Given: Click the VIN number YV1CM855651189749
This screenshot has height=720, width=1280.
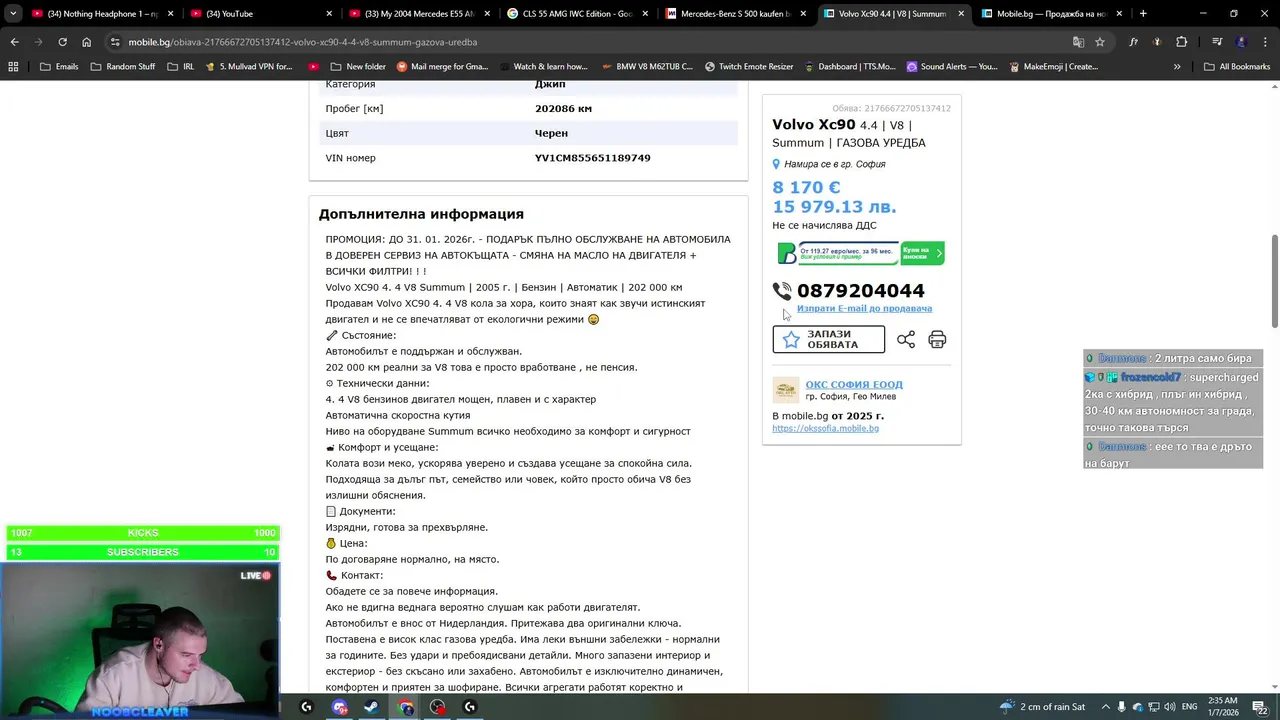Looking at the screenshot, I should 592,158.
